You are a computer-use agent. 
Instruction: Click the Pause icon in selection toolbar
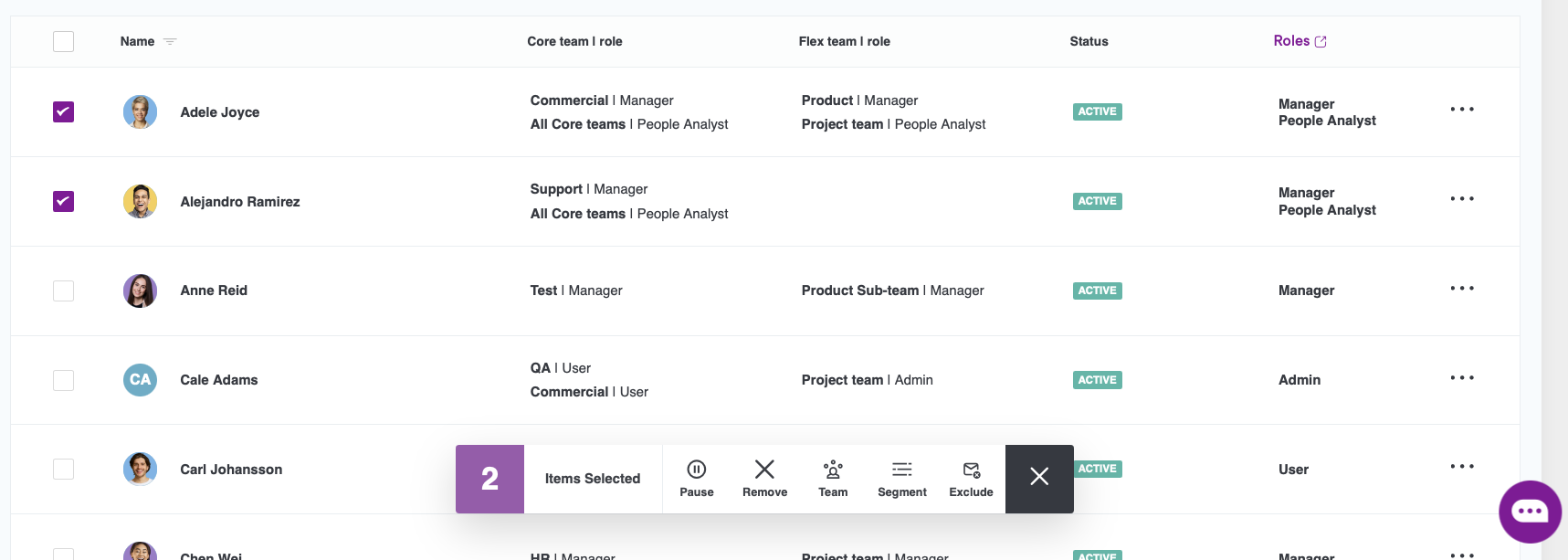tap(696, 470)
